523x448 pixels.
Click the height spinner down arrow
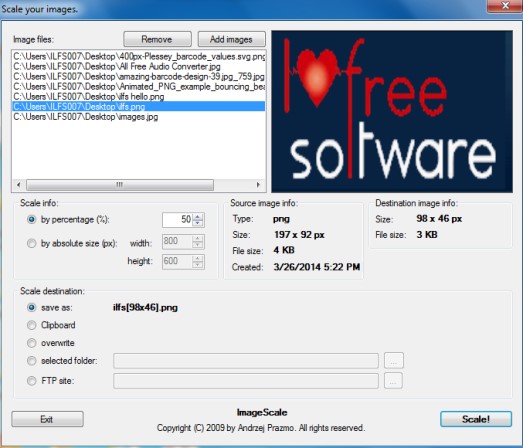198,265
